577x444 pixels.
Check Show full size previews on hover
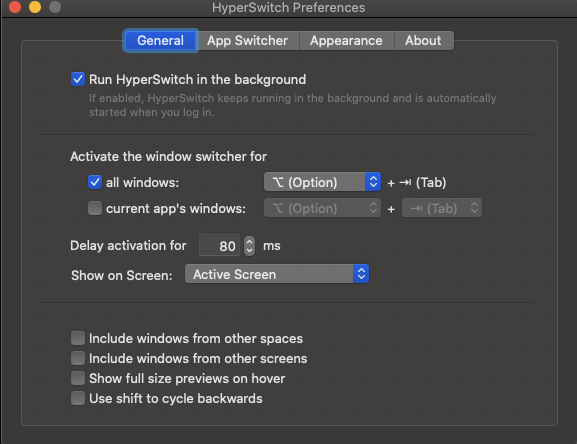[x=78, y=378]
